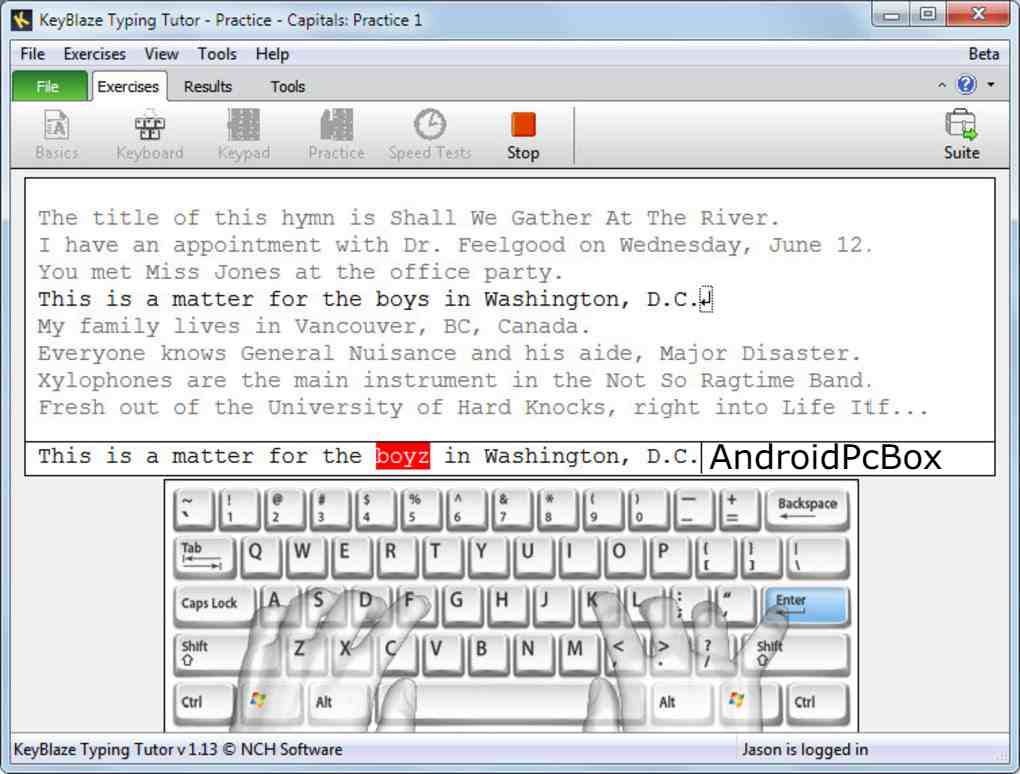
Task: Click the KeyBlaze application icon in title bar
Action: pyautogui.click(x=21, y=20)
